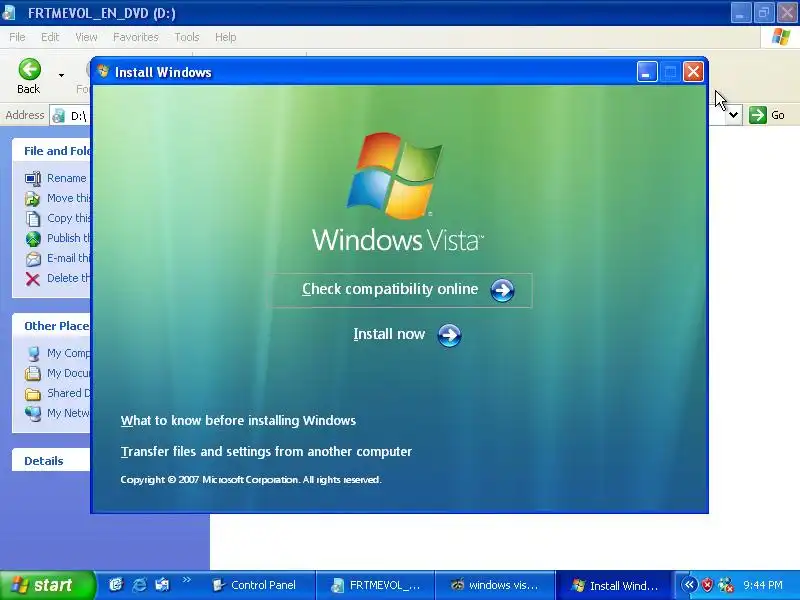
Task: Expand the Address bar dropdown arrow
Action: pyautogui.click(x=733, y=115)
